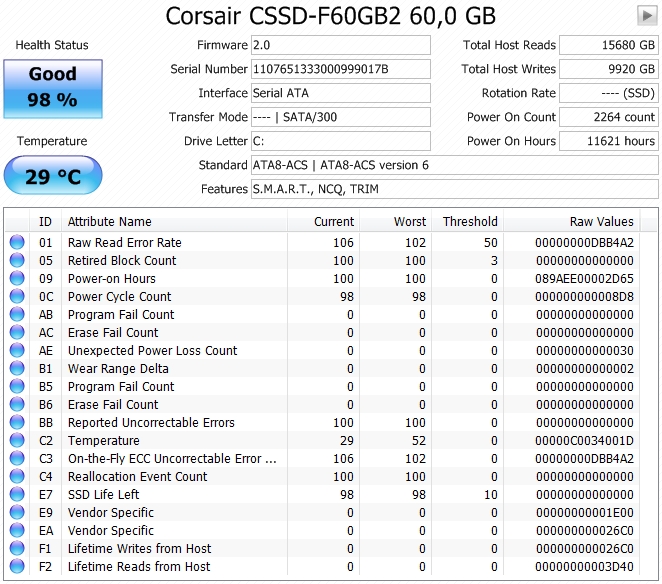This screenshot has height=584, width=662.
Task: Select the Reported Uncorrectable Errors attribute name
Action: (x=151, y=422)
